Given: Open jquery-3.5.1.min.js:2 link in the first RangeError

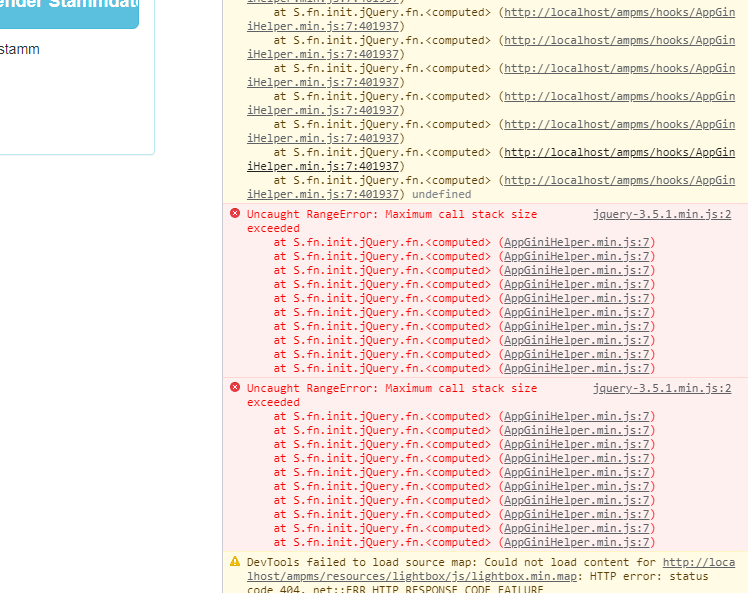Looking at the screenshot, I should pos(662,214).
